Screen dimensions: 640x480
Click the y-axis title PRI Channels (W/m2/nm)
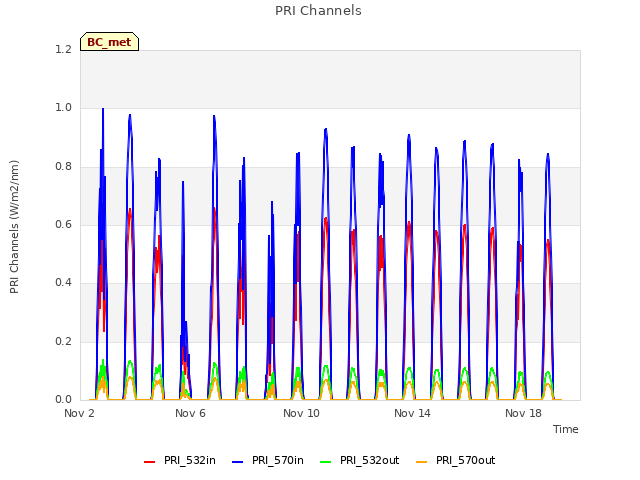[14, 227]
